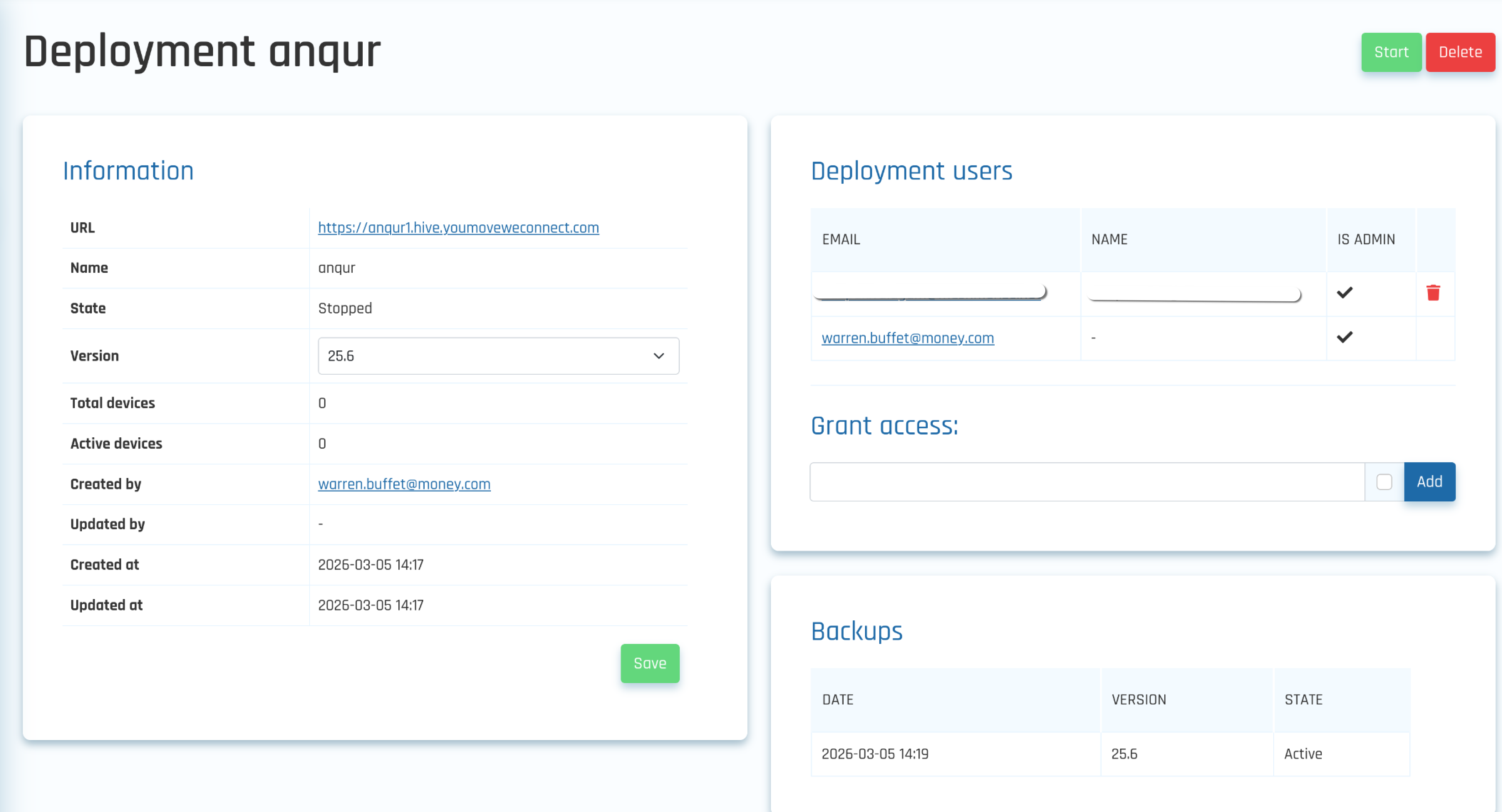
Task: Select the 2026-03-05 14:19 backup row
Action: (875, 754)
